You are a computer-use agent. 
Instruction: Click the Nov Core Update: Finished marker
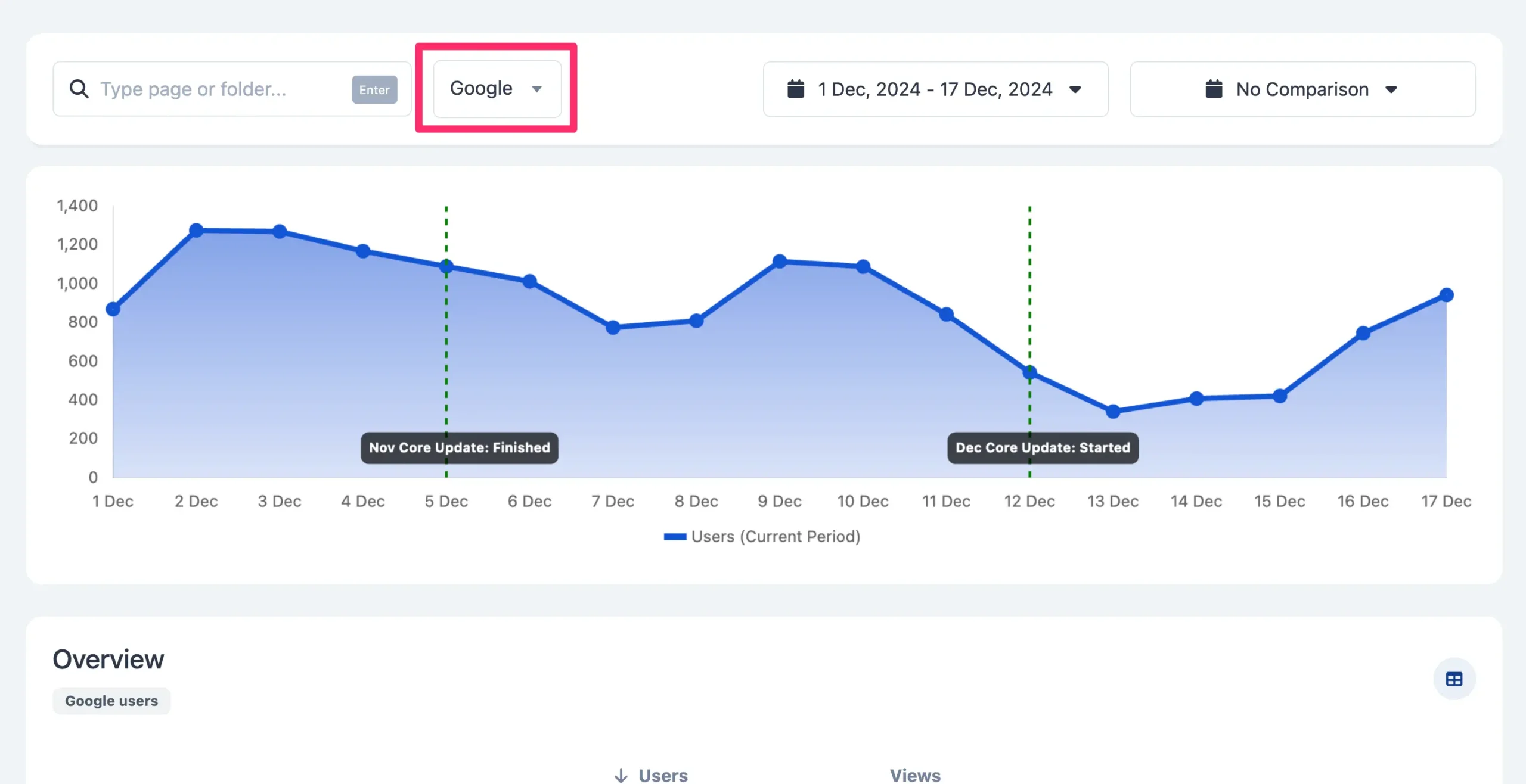click(459, 447)
